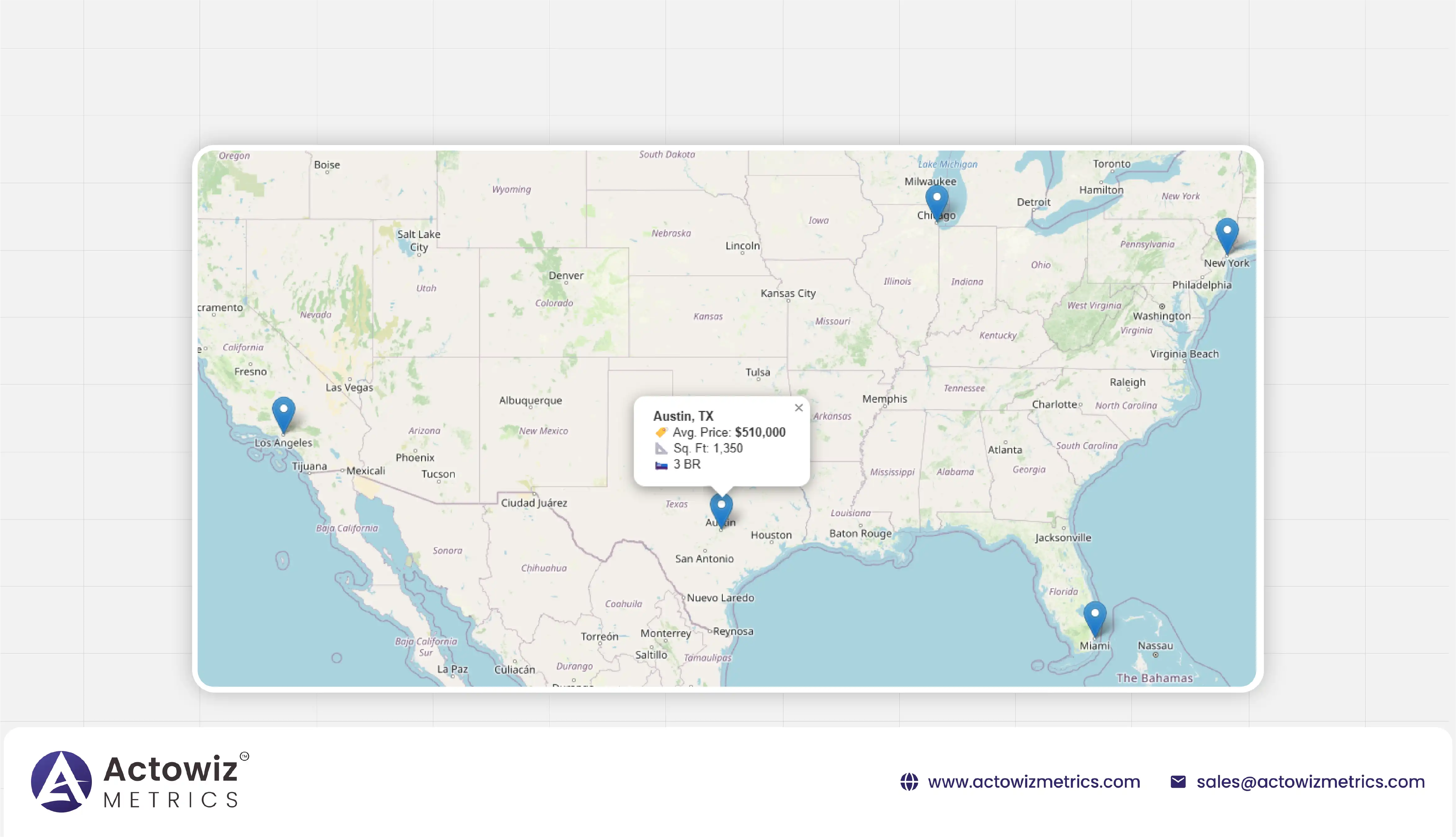1456x837 pixels.
Task: Click the Denver city label
Action: click(566, 275)
